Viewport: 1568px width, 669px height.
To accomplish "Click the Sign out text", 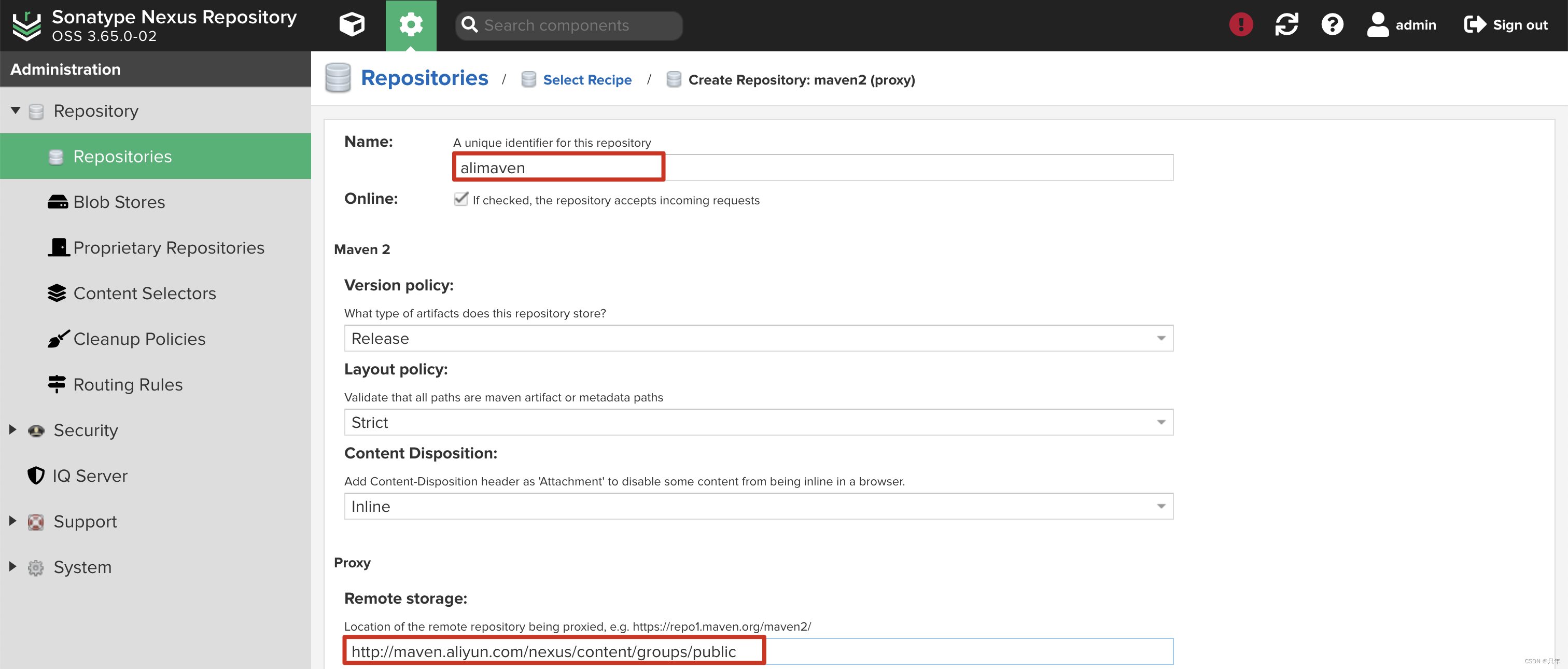I will [1520, 25].
